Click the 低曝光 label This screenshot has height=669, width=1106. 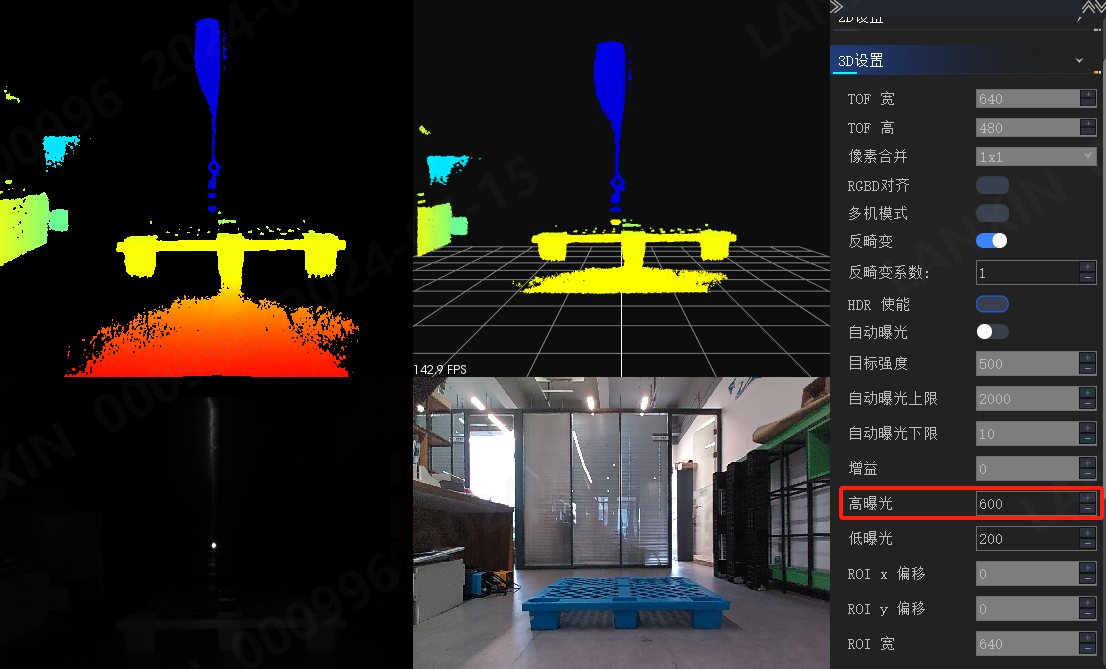tap(870, 538)
